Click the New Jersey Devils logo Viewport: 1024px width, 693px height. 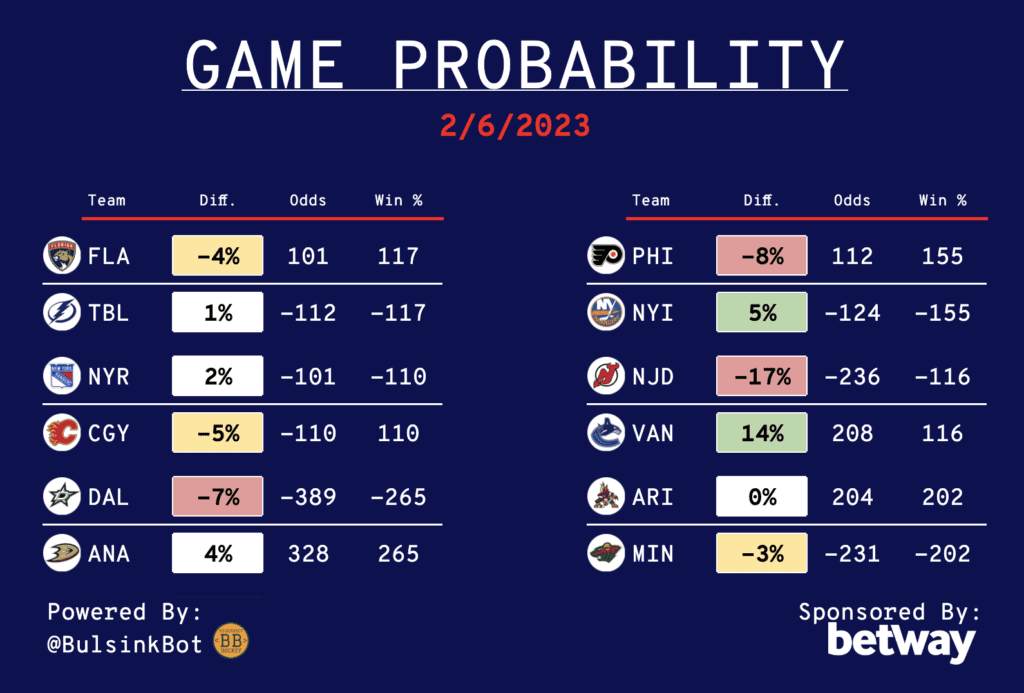click(605, 376)
